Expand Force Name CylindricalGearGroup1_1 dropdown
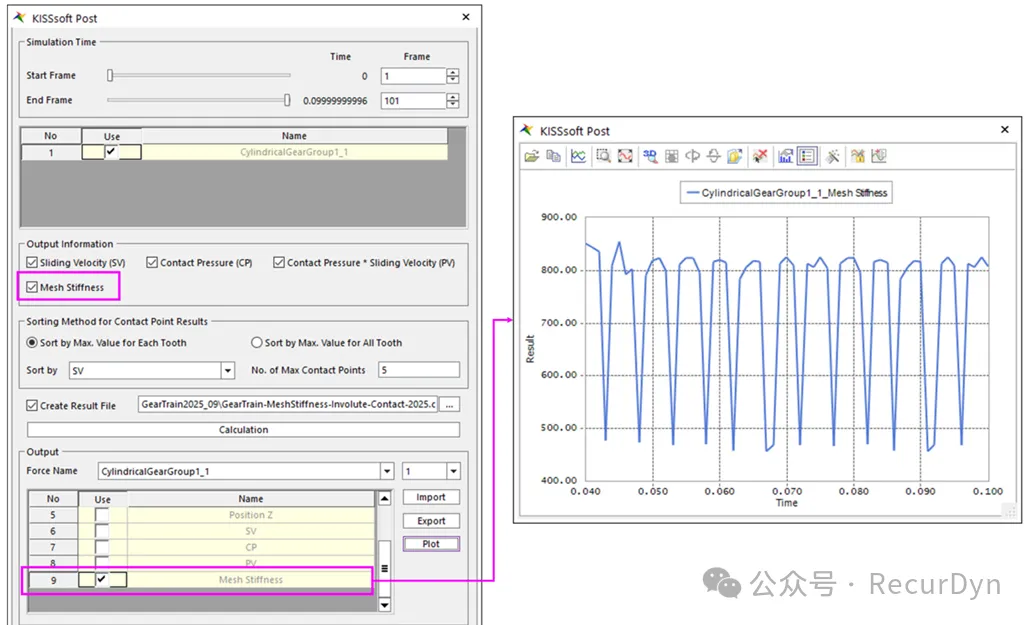The height and width of the screenshot is (625, 1034). coord(387,471)
